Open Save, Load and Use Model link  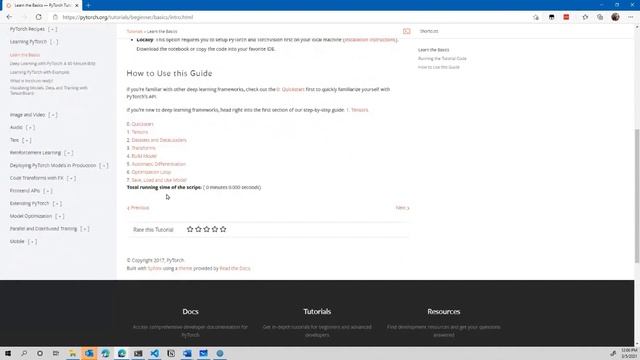[159, 180]
